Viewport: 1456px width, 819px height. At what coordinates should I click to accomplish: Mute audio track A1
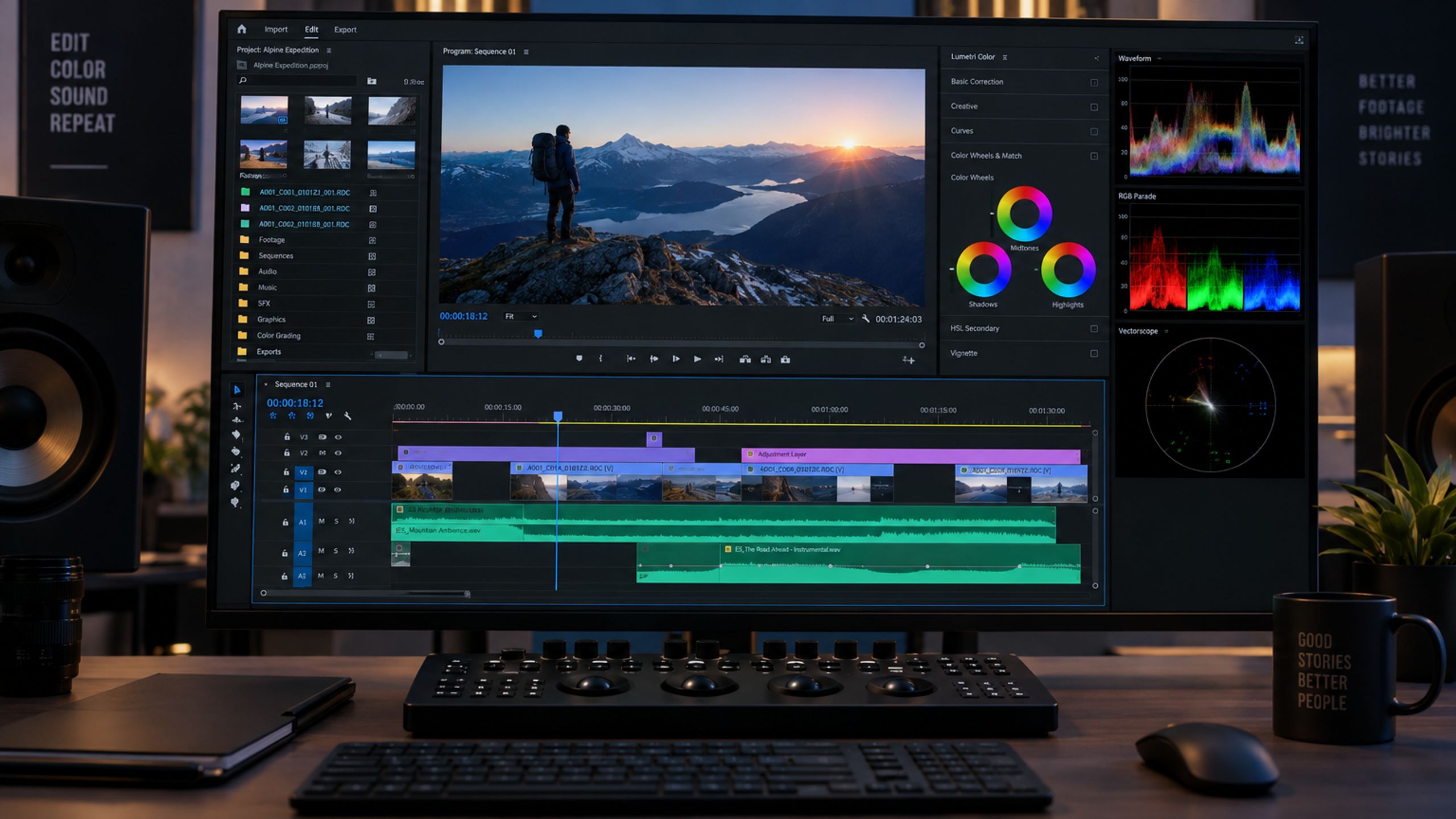321,521
